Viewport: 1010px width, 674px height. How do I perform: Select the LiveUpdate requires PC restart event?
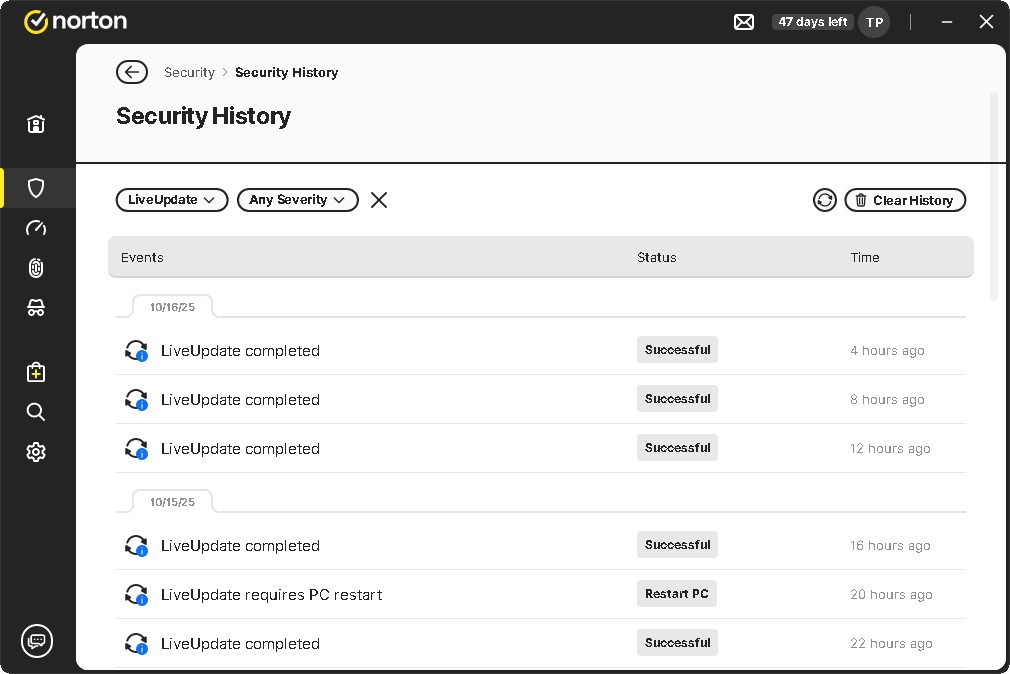click(x=272, y=595)
